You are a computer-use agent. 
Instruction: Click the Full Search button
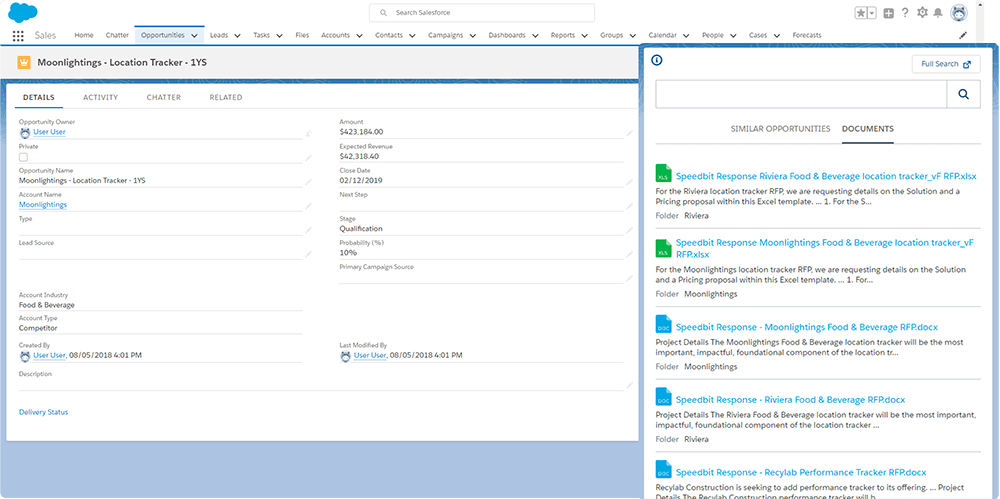click(946, 64)
